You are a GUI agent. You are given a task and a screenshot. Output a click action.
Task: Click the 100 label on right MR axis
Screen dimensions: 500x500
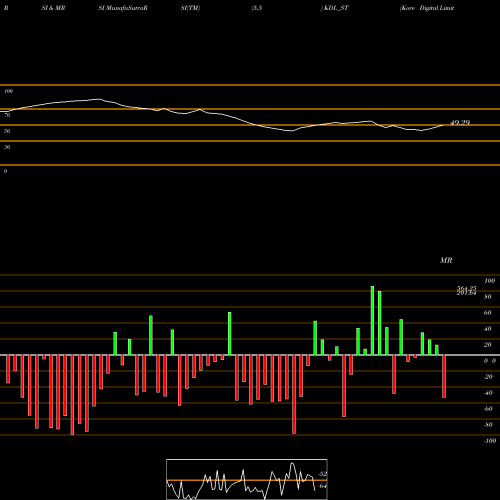tap(489, 281)
